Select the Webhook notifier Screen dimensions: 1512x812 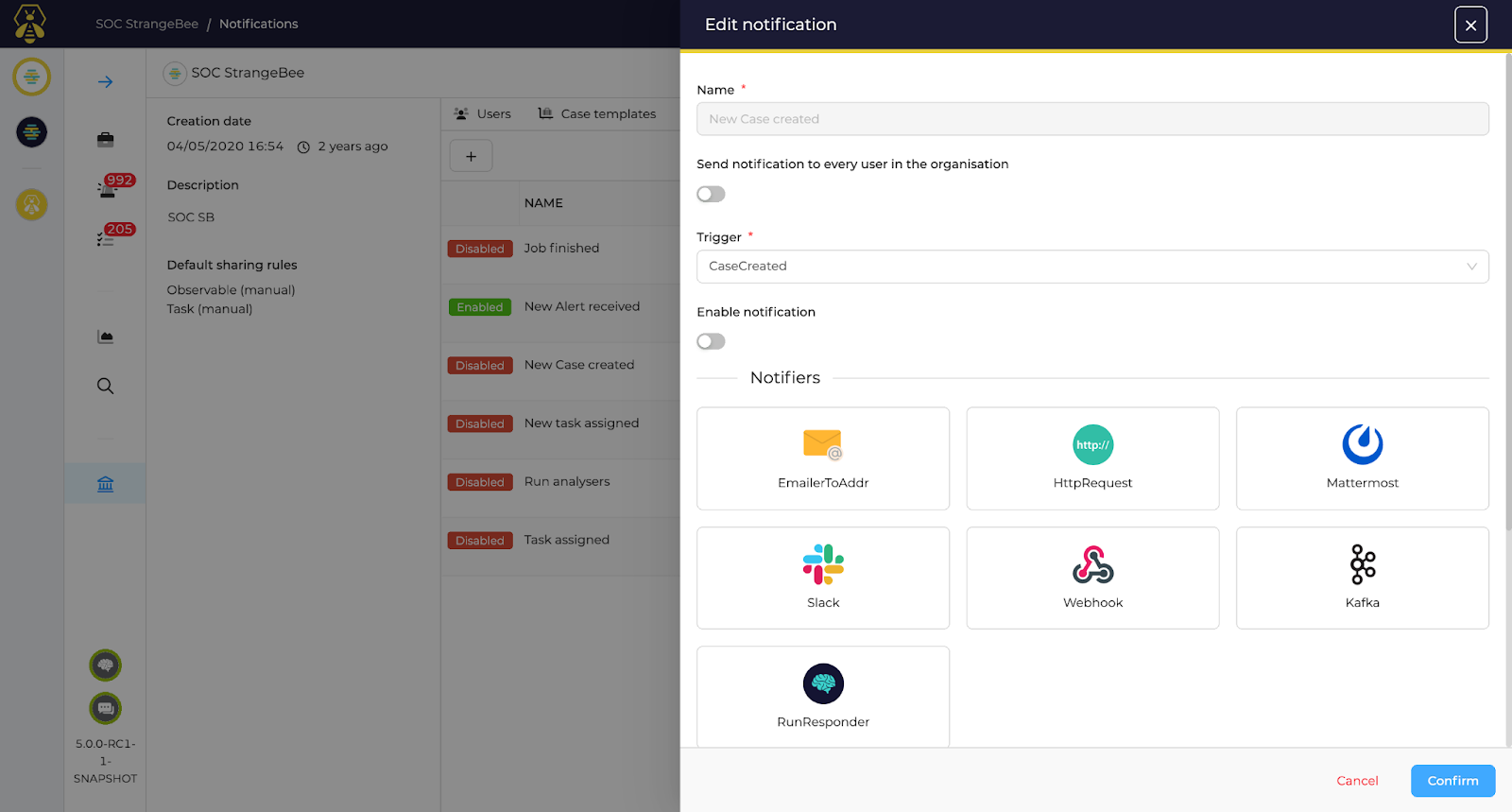(x=1092, y=578)
